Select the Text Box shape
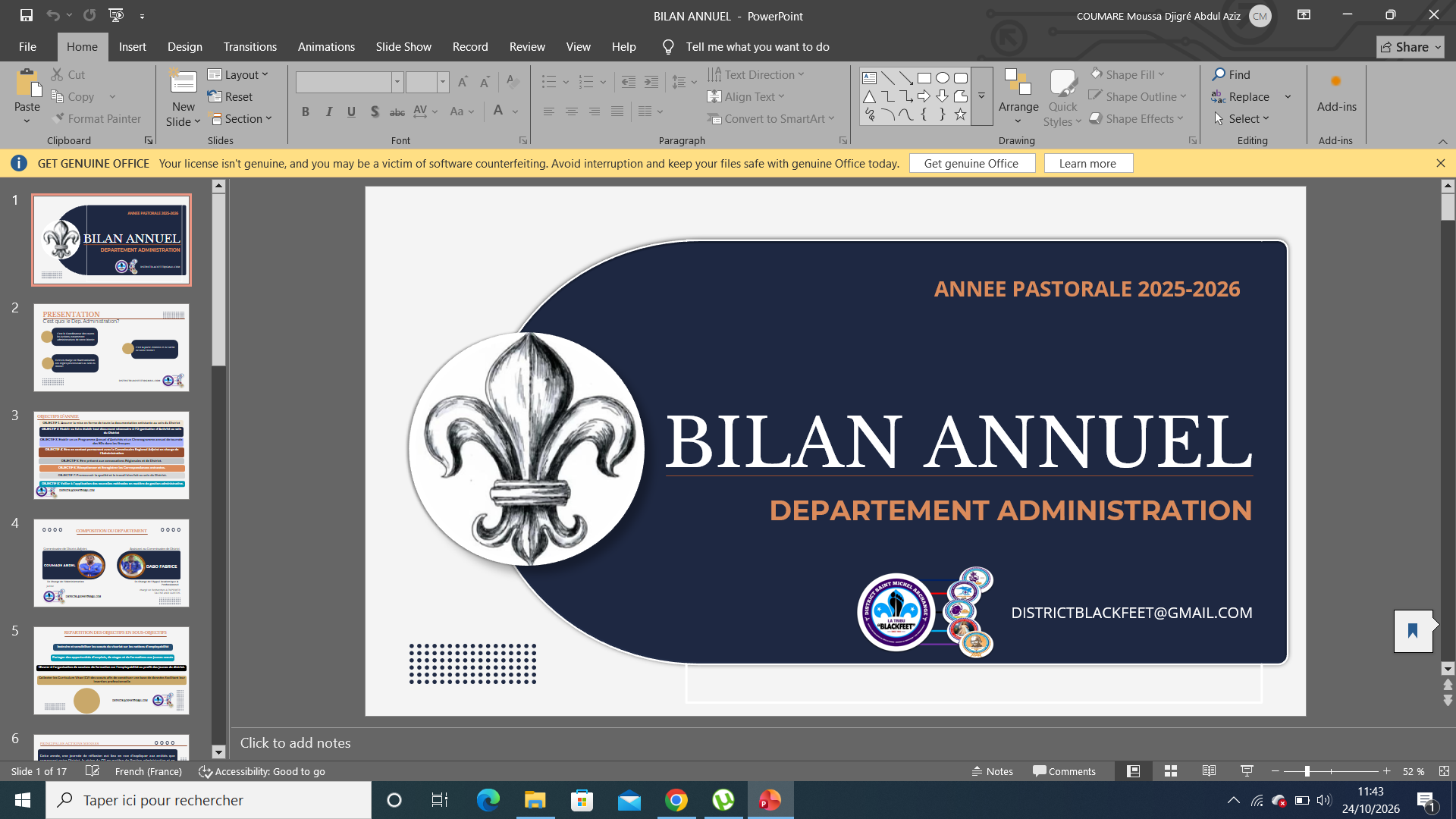 point(870,77)
